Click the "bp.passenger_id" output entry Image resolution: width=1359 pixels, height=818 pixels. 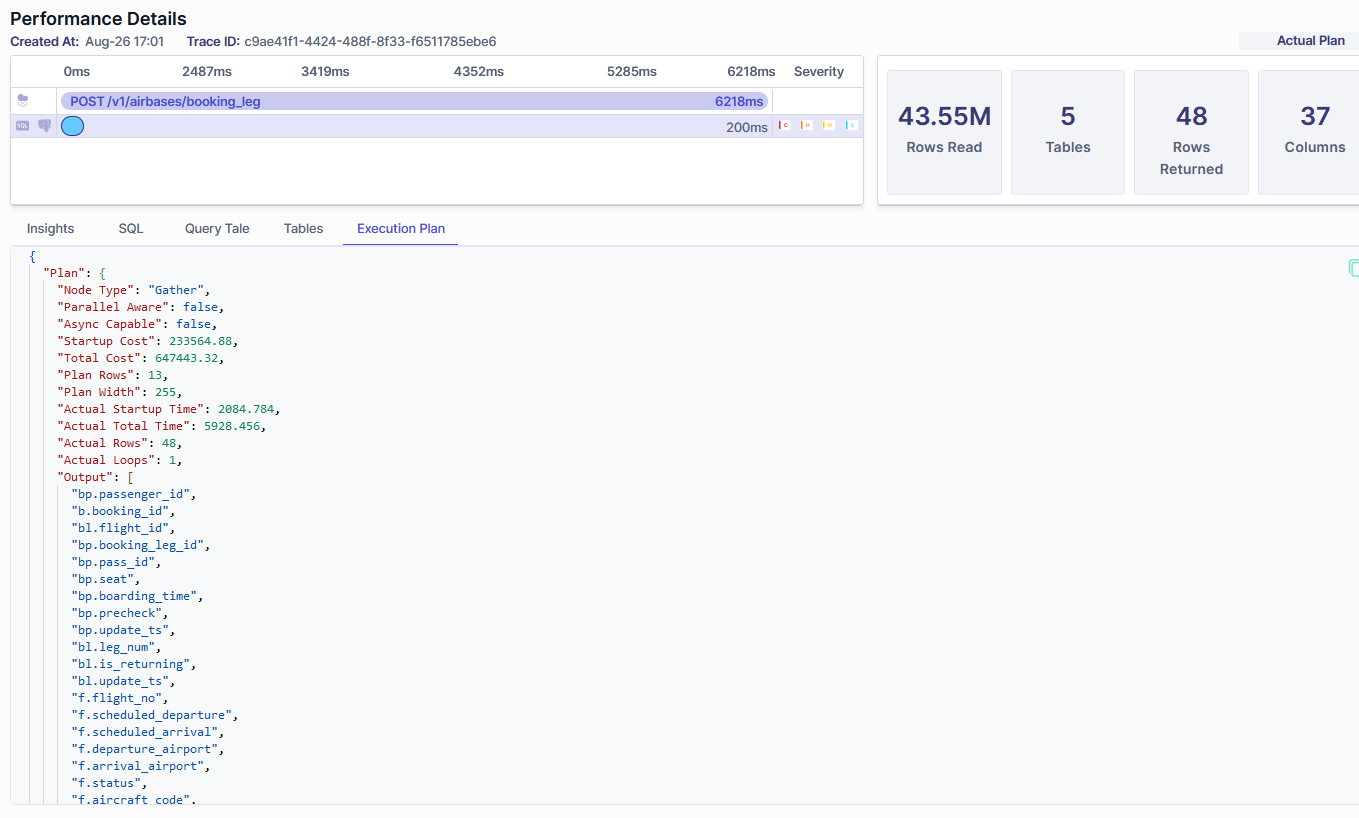click(x=134, y=494)
